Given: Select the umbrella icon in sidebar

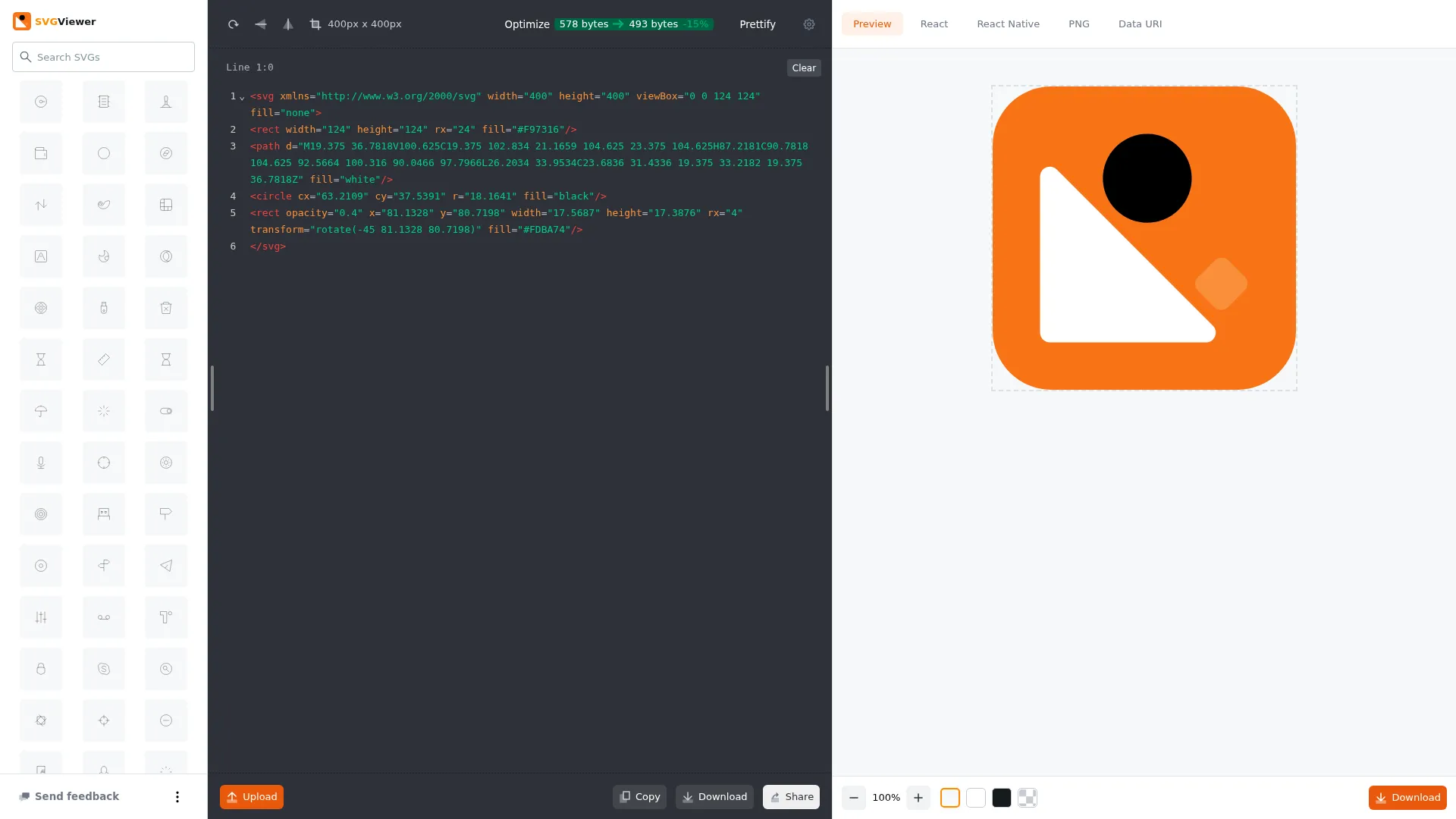Looking at the screenshot, I should click(x=41, y=411).
